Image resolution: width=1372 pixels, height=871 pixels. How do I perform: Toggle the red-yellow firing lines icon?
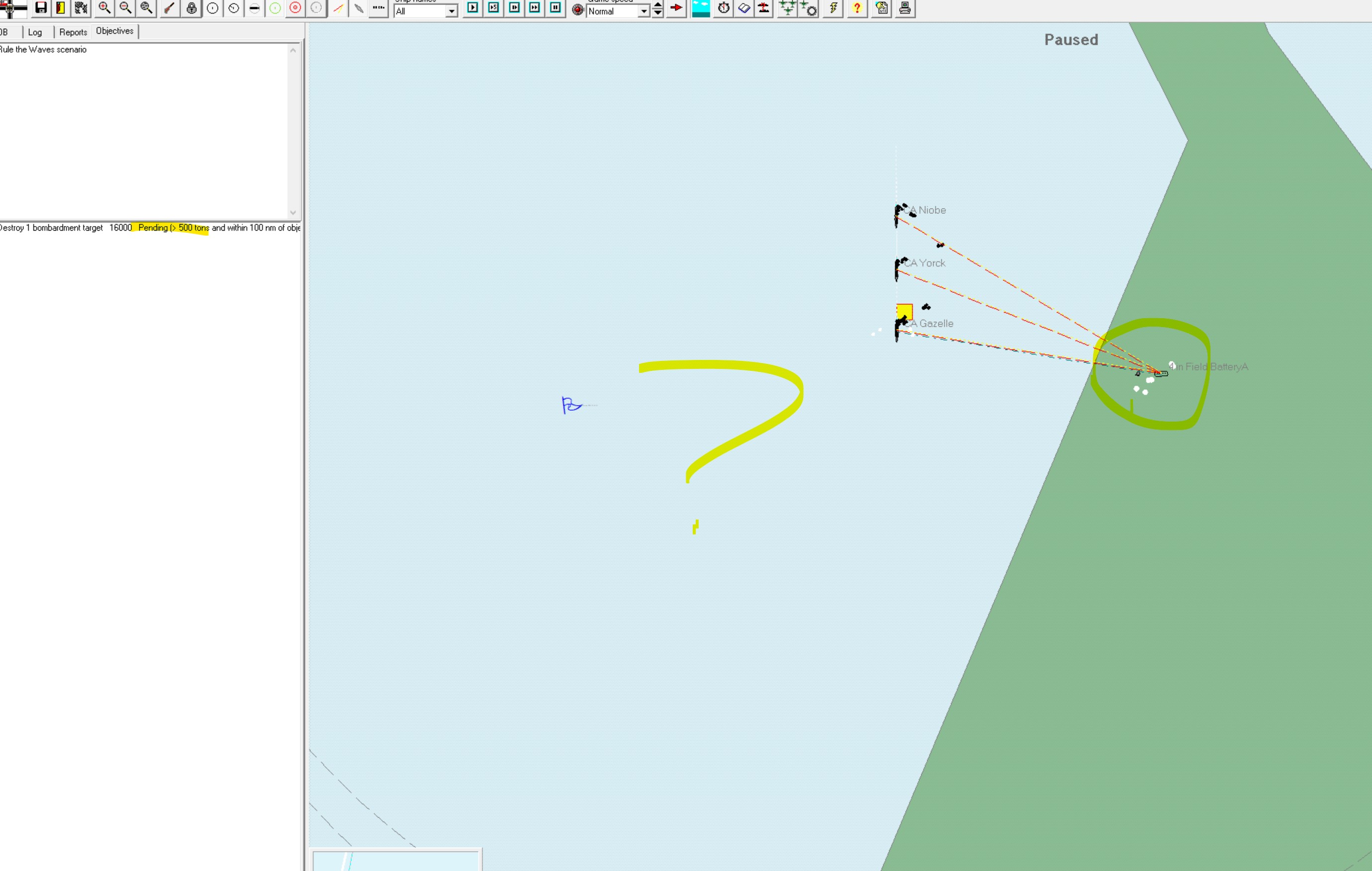tap(338, 8)
